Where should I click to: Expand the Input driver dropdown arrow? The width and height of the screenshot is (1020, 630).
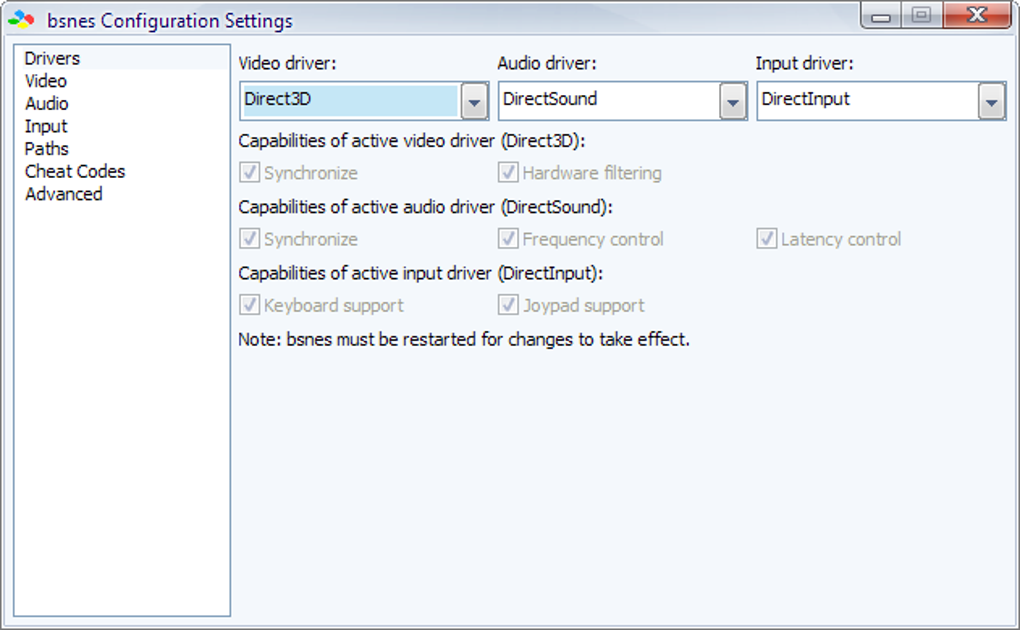tap(991, 102)
